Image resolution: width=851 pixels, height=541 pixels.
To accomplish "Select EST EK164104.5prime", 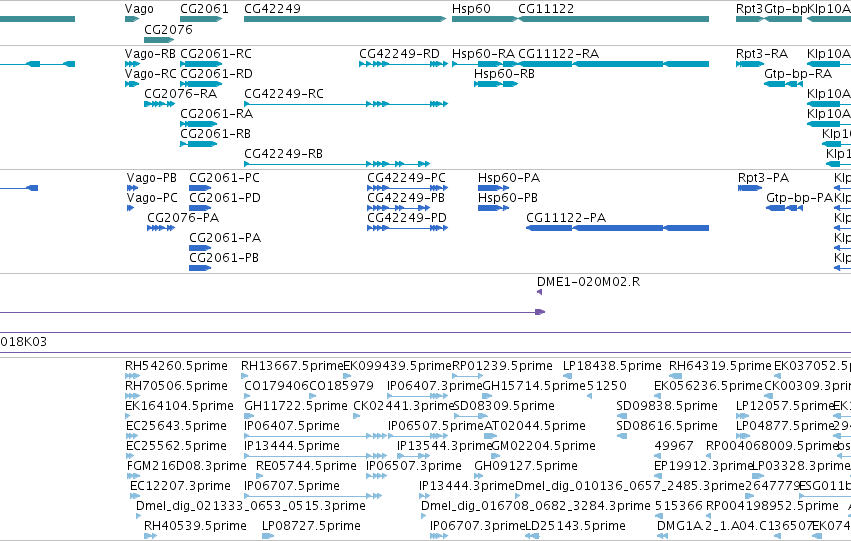I will tap(179, 406).
